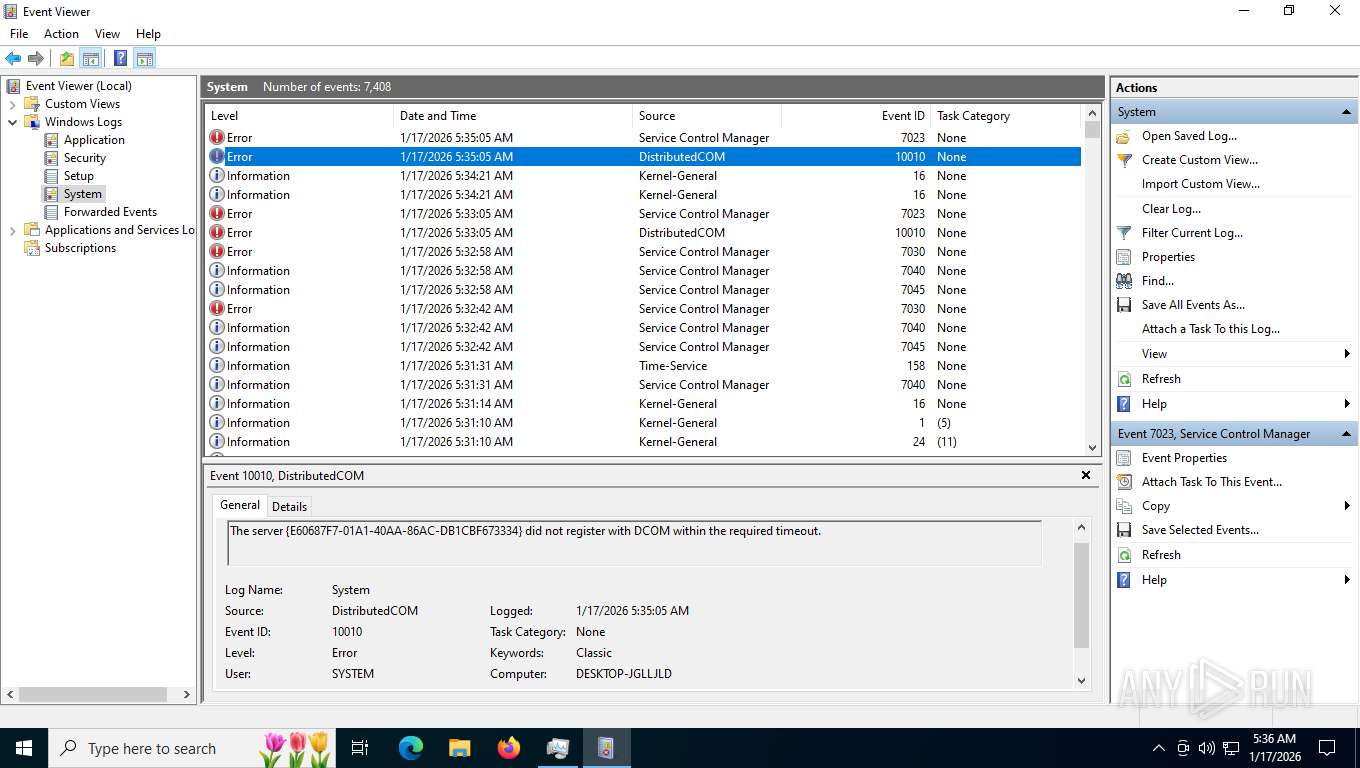Image resolution: width=1360 pixels, height=768 pixels.
Task: Expand Applications and Services Logs node
Action: [x=12, y=230]
